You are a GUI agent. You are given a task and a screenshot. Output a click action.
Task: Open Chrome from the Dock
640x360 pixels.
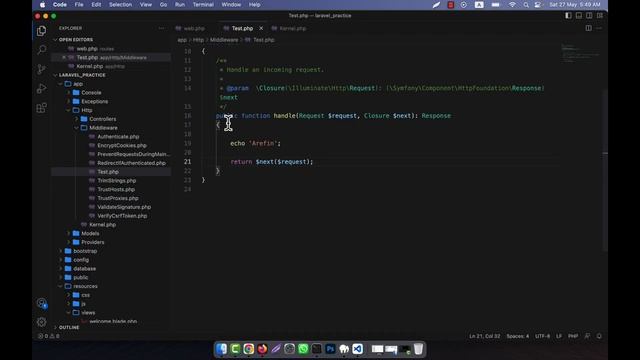click(x=249, y=349)
